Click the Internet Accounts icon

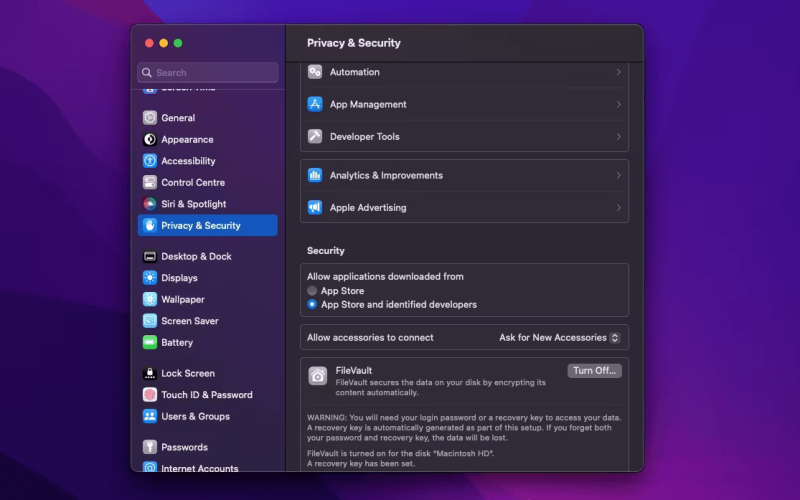click(149, 467)
